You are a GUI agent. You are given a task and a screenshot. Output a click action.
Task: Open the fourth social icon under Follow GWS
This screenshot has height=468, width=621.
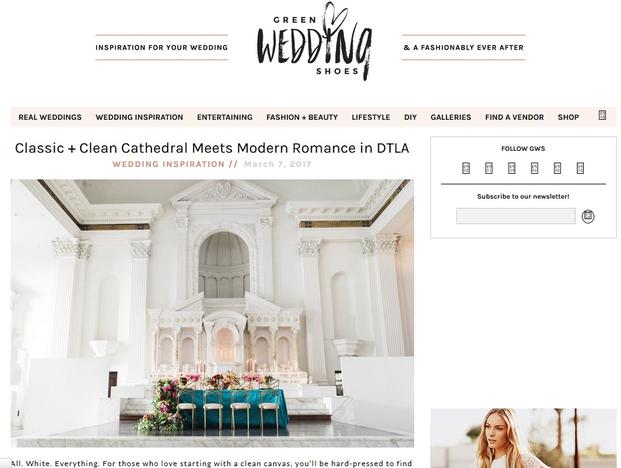pyautogui.click(x=534, y=168)
